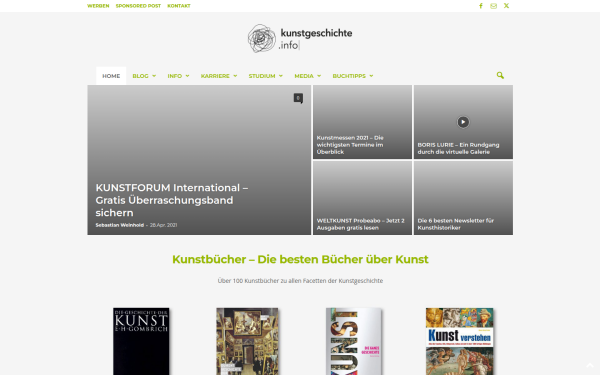Open the INFO menu
Screen dimensions: 600x375
pos(178,76)
